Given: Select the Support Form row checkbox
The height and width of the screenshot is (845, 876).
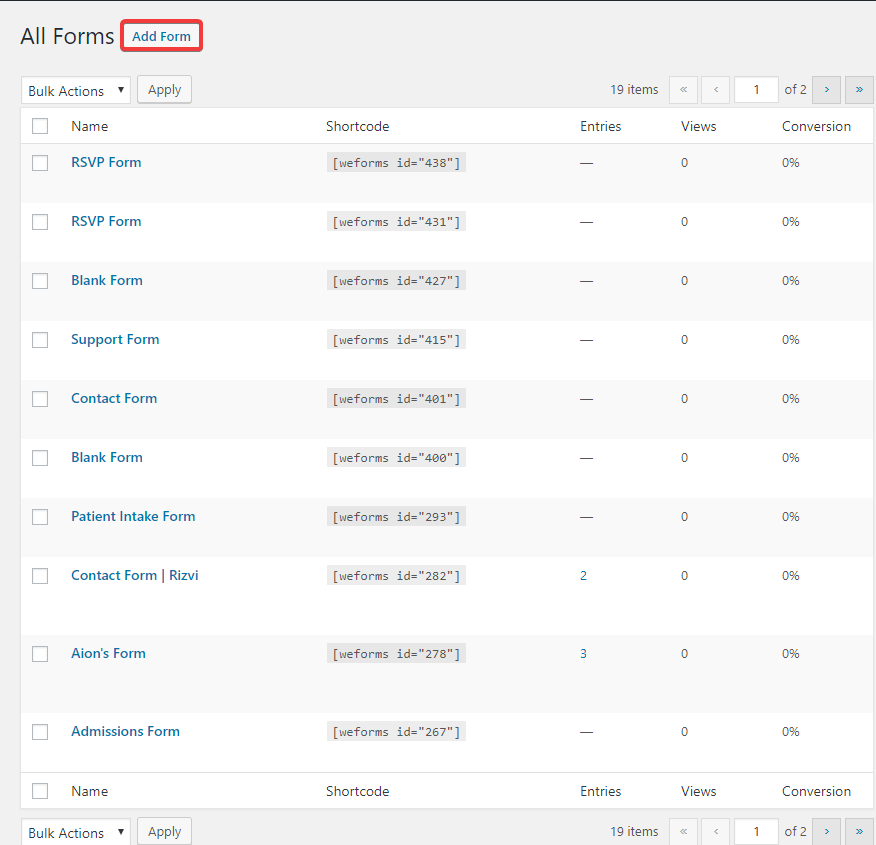Looking at the screenshot, I should (40, 340).
